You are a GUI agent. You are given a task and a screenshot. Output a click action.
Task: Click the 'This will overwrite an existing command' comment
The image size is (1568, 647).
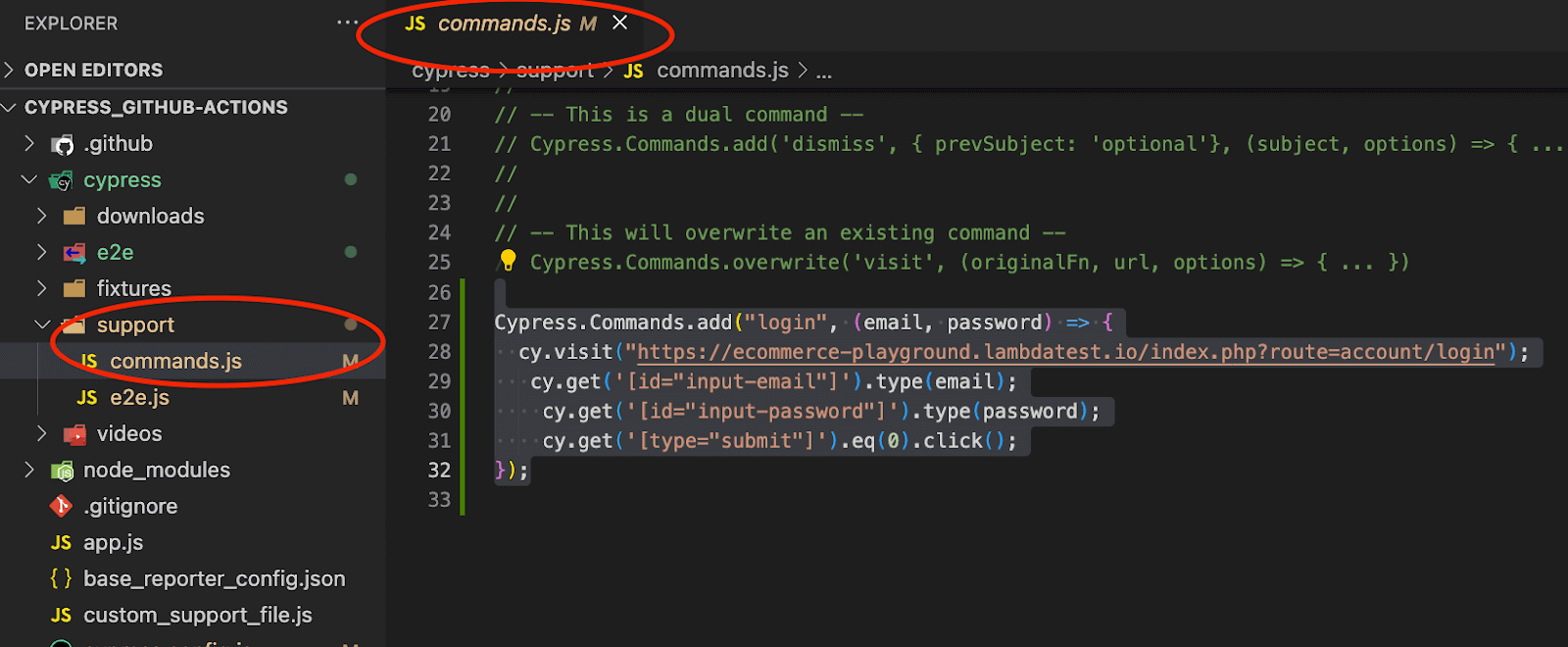click(x=780, y=232)
